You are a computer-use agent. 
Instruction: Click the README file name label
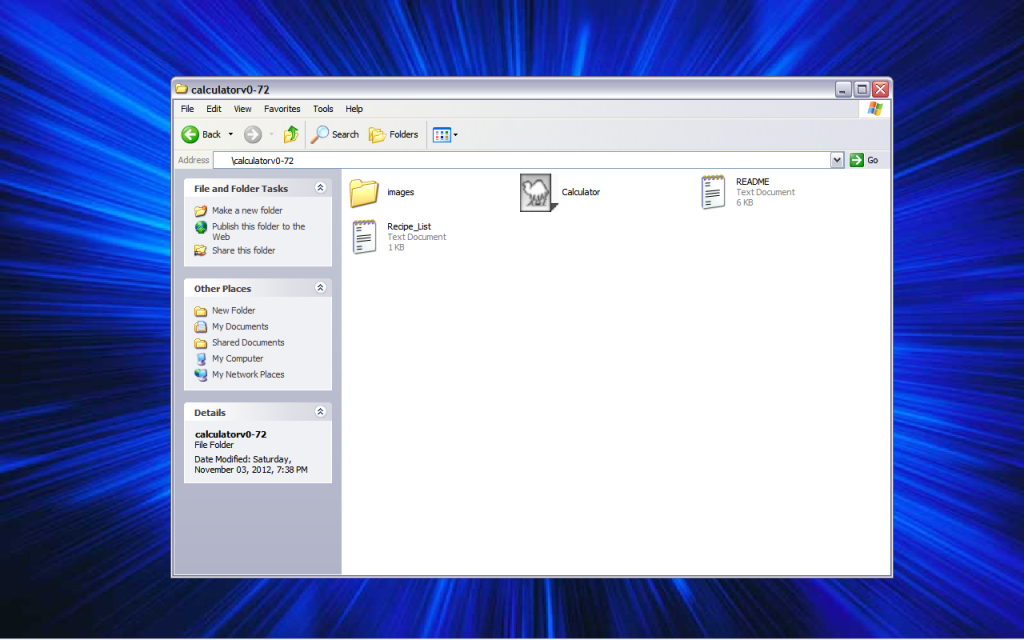pyautogui.click(x=752, y=182)
